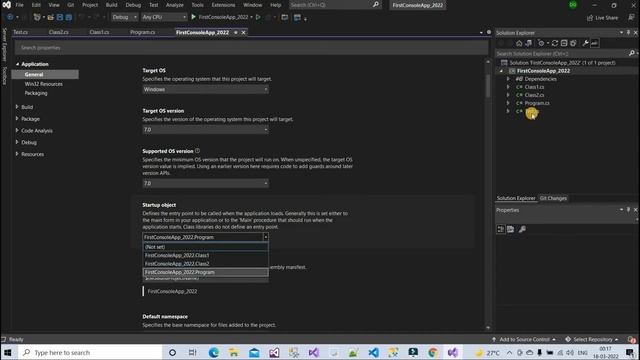Click Alphabetical sort icon in Properties panel

[x=511, y=229]
